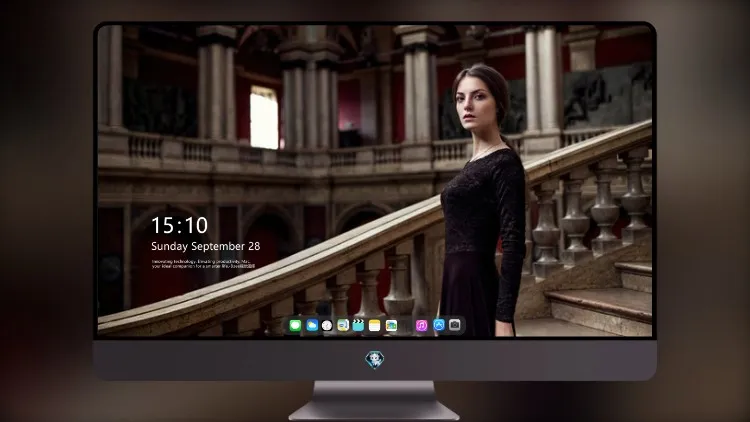Open the yellow Notes app in dock
Image resolution: width=750 pixels, height=422 pixels.
pos(375,325)
